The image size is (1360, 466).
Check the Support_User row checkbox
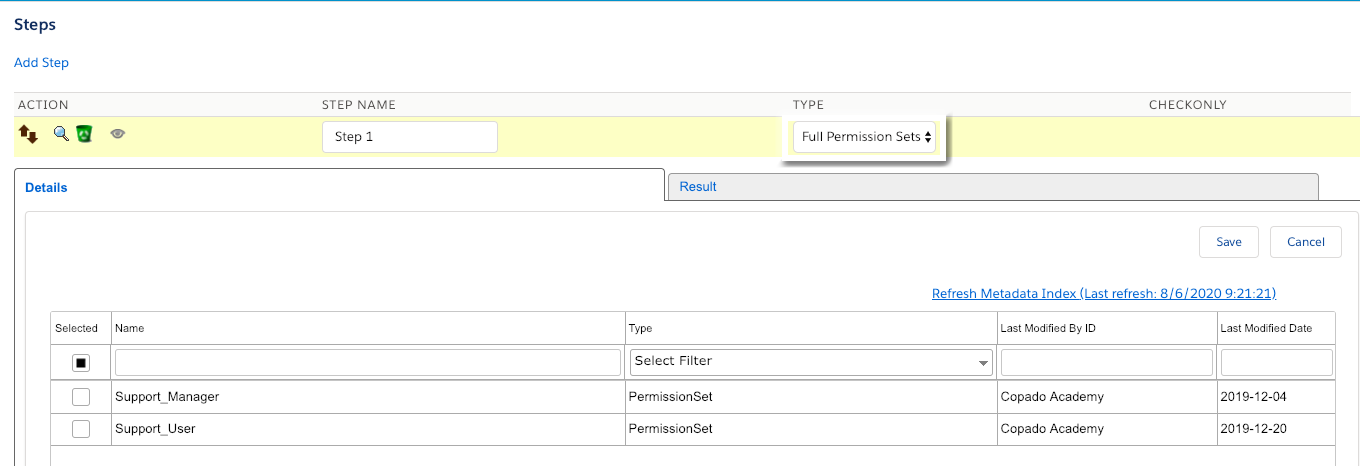pyautogui.click(x=81, y=429)
